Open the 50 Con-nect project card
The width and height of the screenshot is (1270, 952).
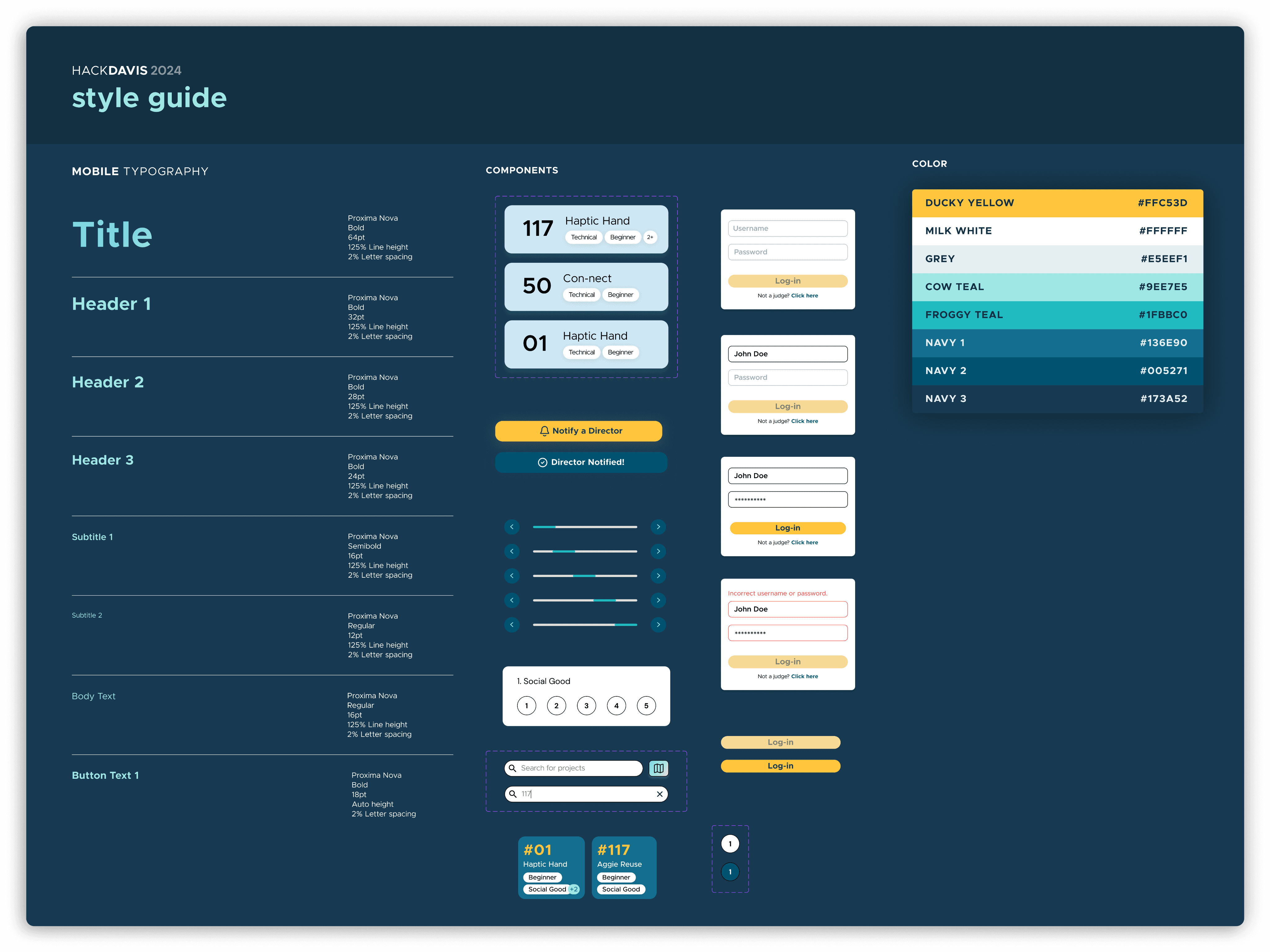point(586,286)
